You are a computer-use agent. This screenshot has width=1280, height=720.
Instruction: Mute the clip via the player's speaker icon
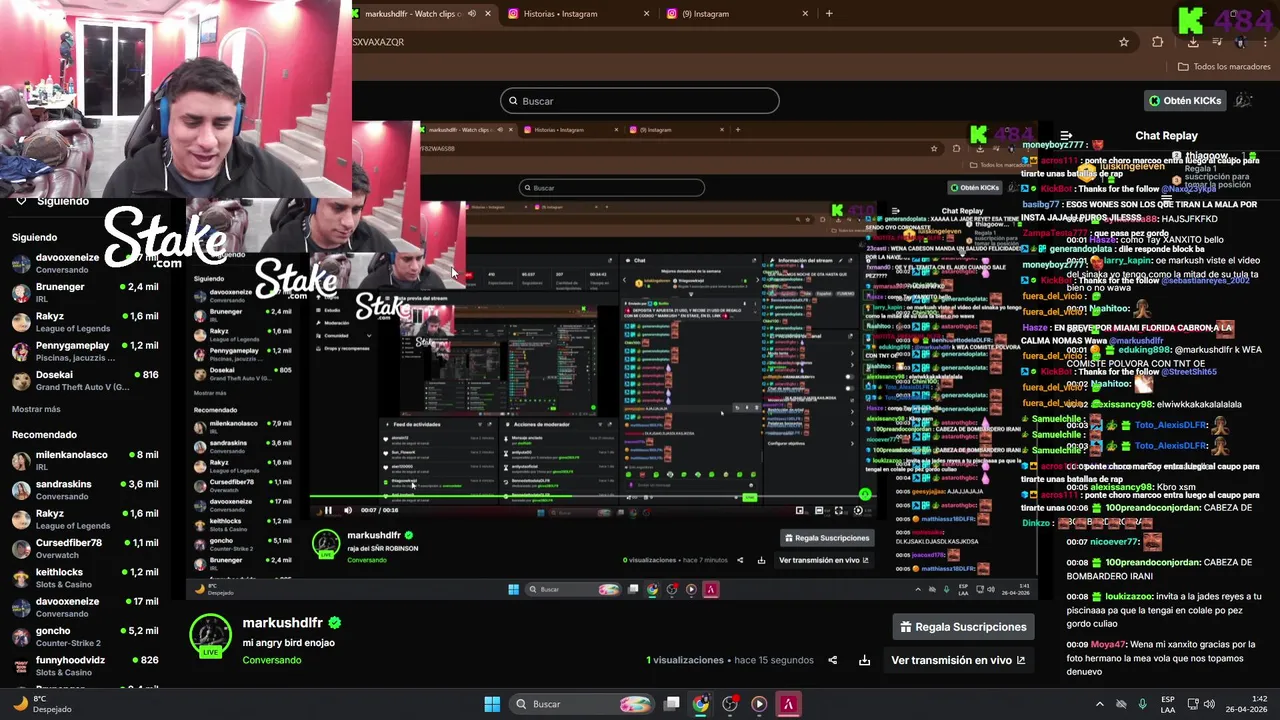click(x=348, y=510)
